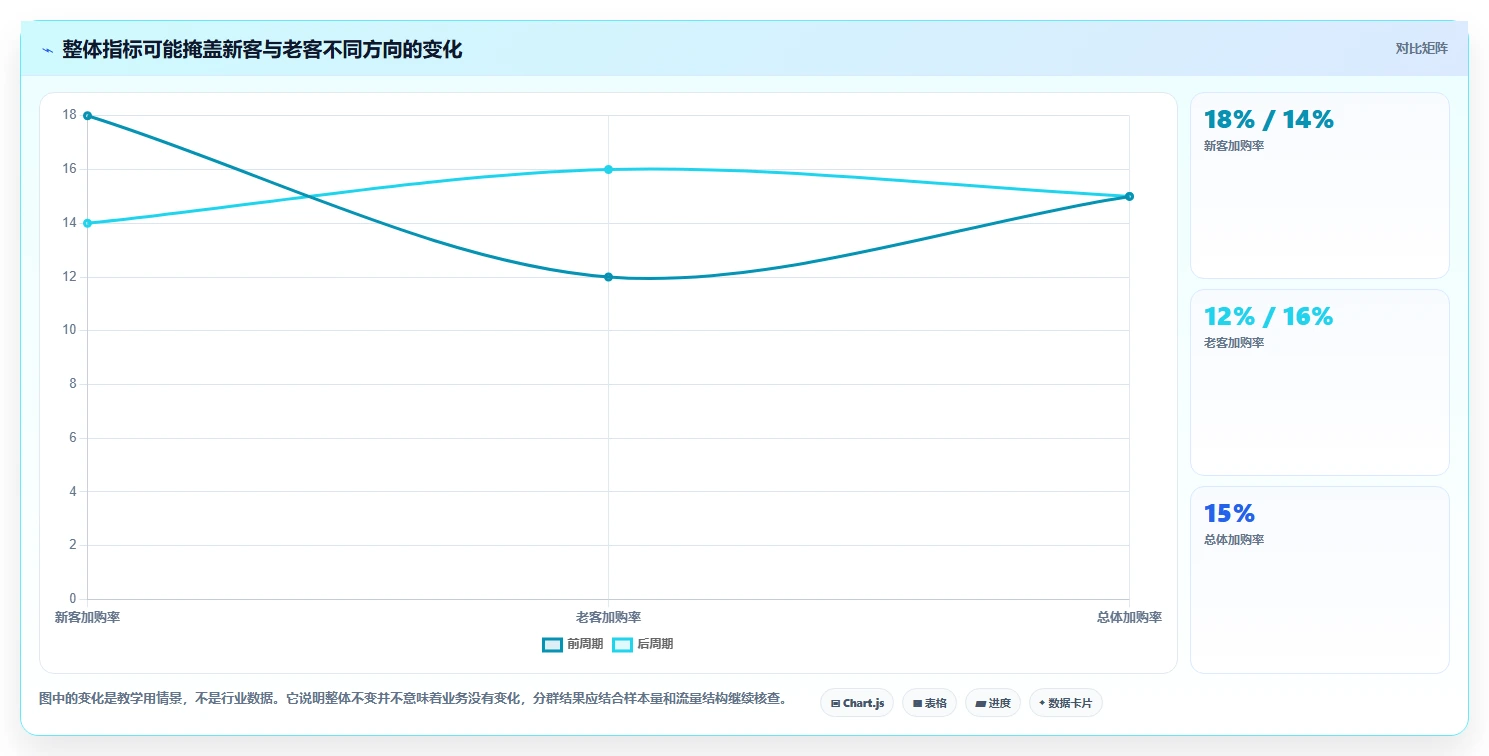Click the 18% / 14% 新客加购率 card
This screenshot has height=756, width=1489.
(1319, 185)
